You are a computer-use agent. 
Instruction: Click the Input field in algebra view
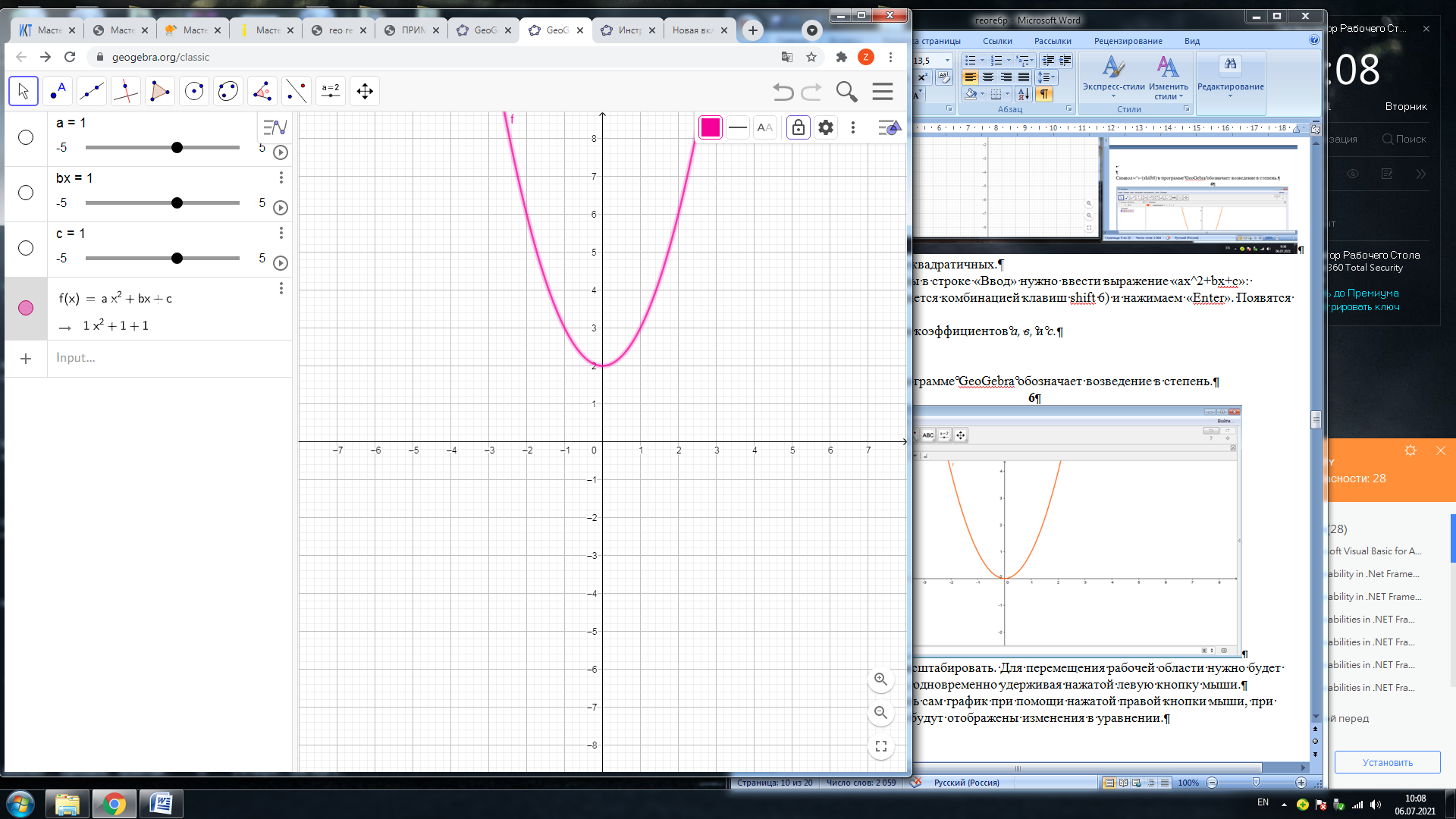point(170,358)
